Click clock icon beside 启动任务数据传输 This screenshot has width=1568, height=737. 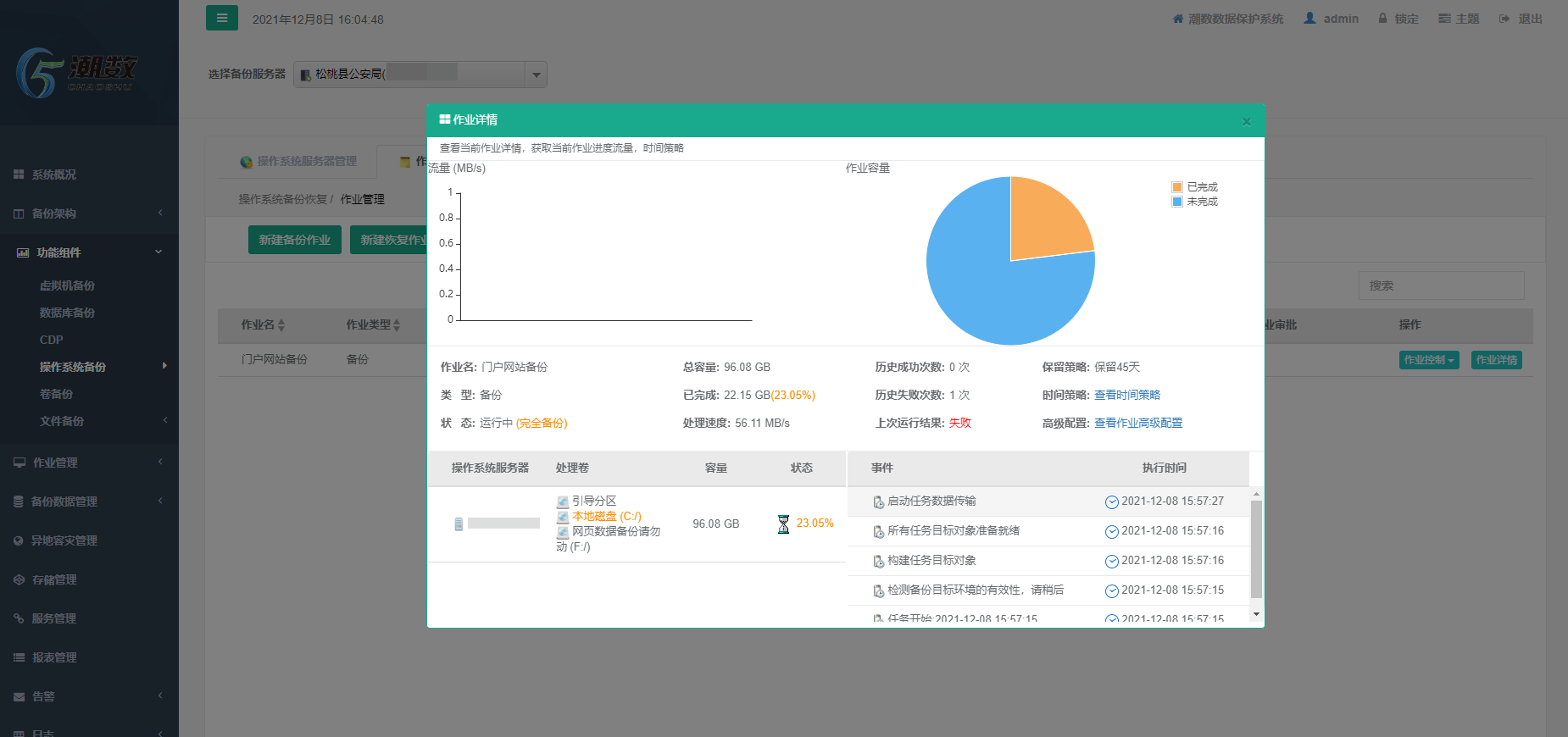(1111, 502)
